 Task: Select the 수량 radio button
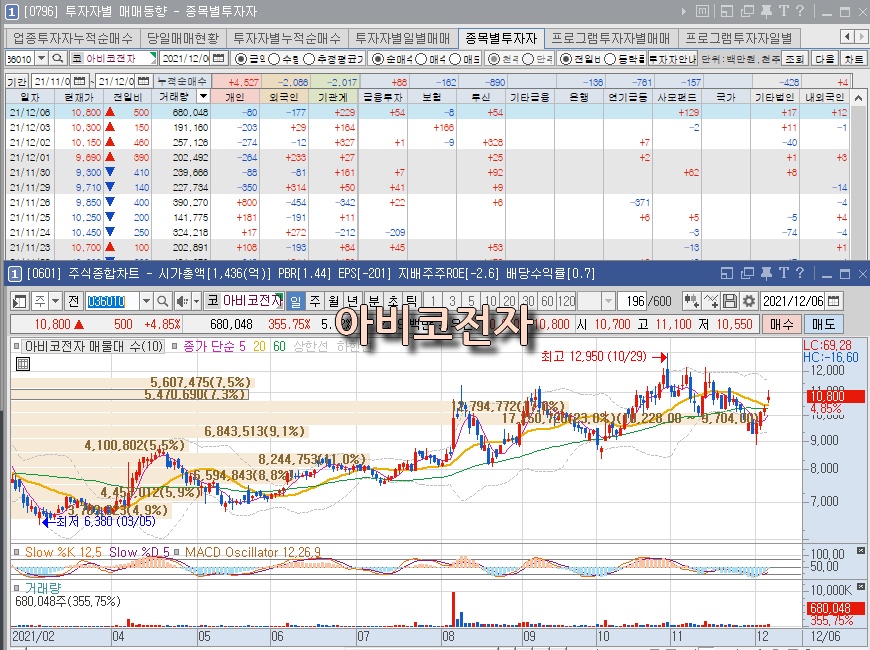pyautogui.click(x=274, y=58)
